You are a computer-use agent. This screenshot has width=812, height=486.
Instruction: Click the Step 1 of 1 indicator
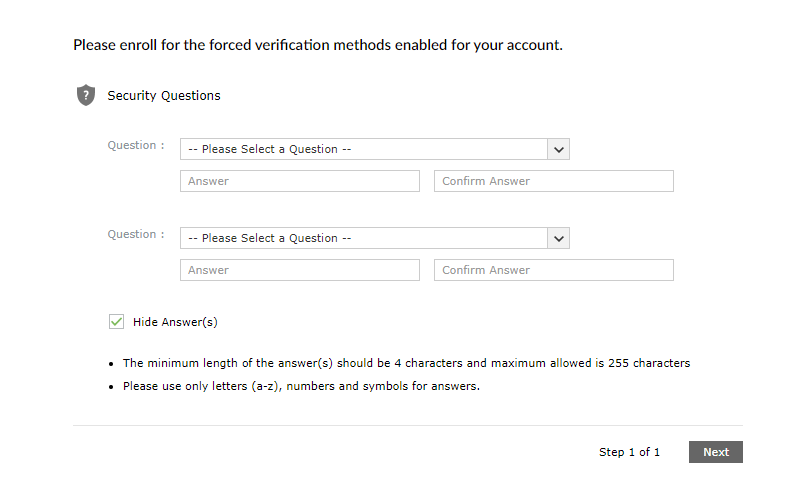[x=629, y=452]
